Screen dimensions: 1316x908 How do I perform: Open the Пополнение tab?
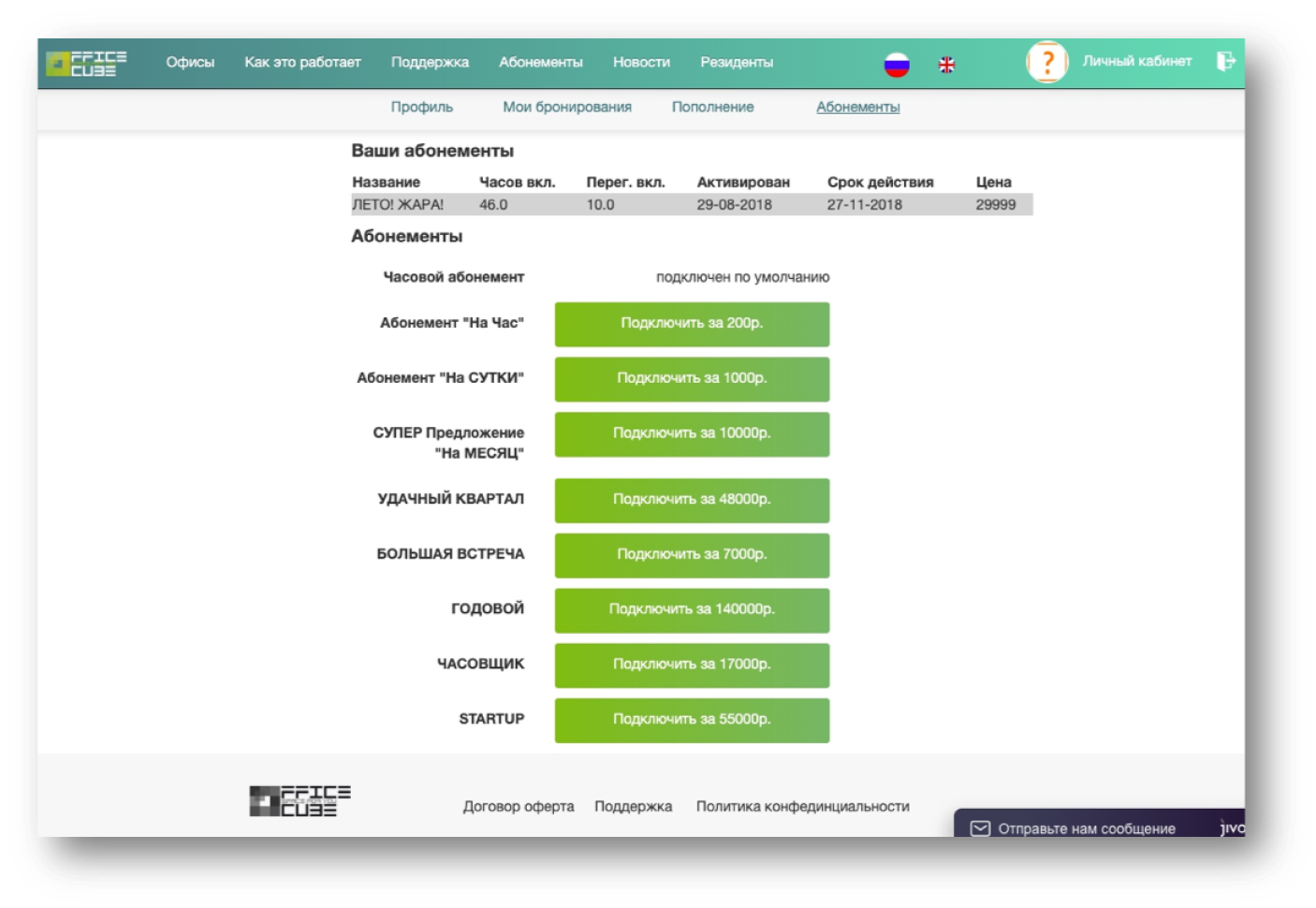point(712,107)
